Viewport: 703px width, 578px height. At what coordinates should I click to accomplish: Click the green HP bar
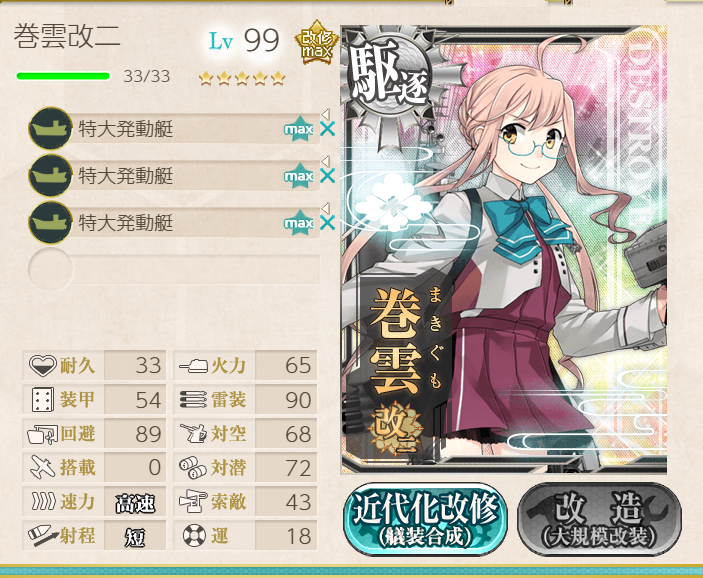[x=63, y=76]
